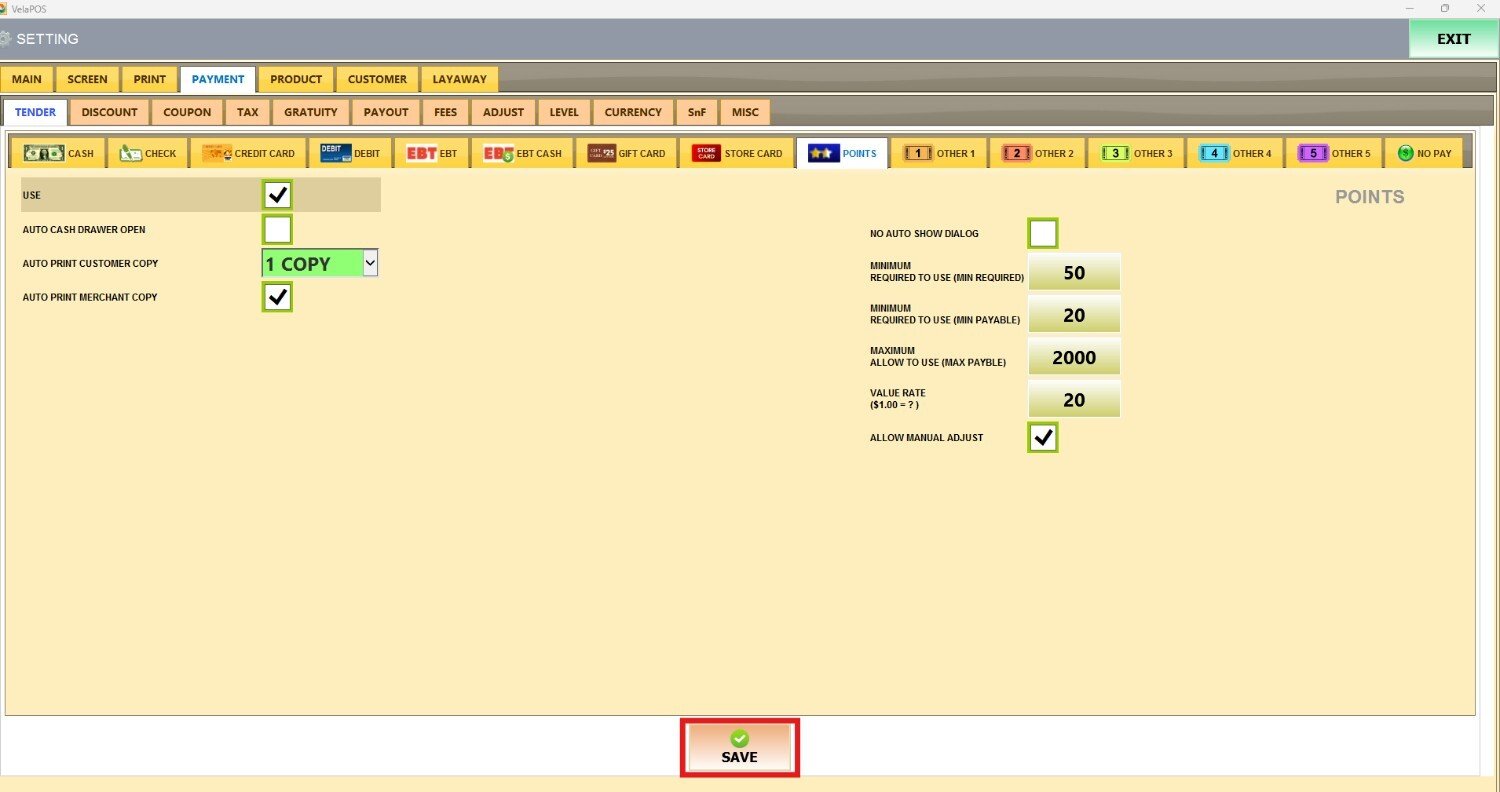Expand Auto Print Customer Copy dropdown

tap(370, 264)
